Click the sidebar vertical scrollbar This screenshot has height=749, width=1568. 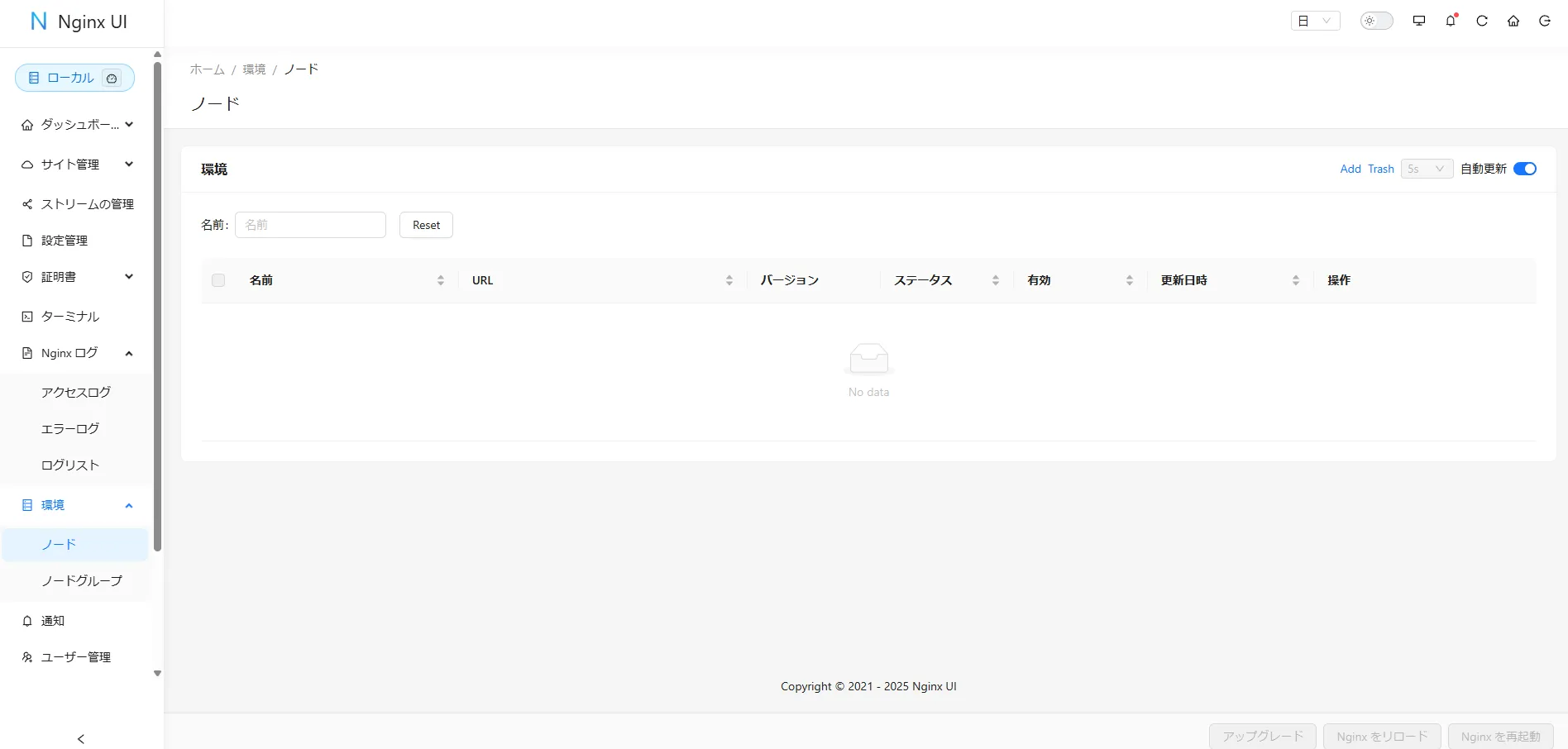pos(157,306)
